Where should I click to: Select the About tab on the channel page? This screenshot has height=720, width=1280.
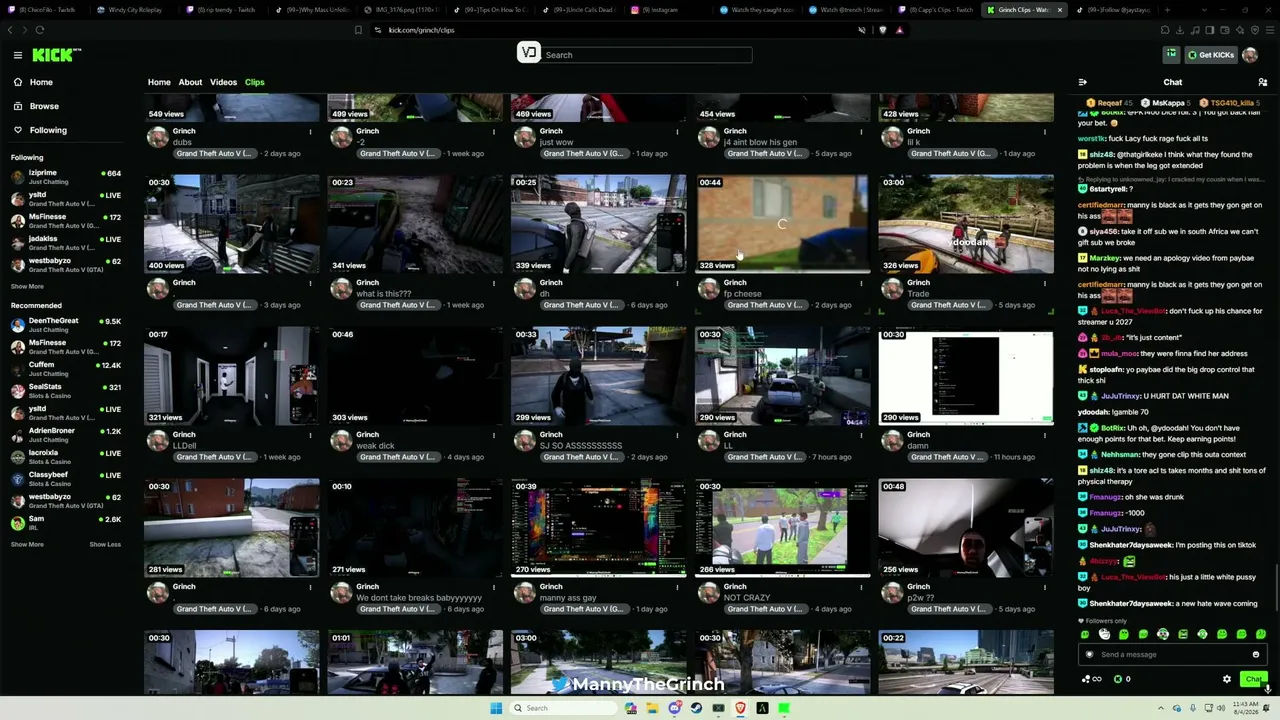tap(190, 82)
